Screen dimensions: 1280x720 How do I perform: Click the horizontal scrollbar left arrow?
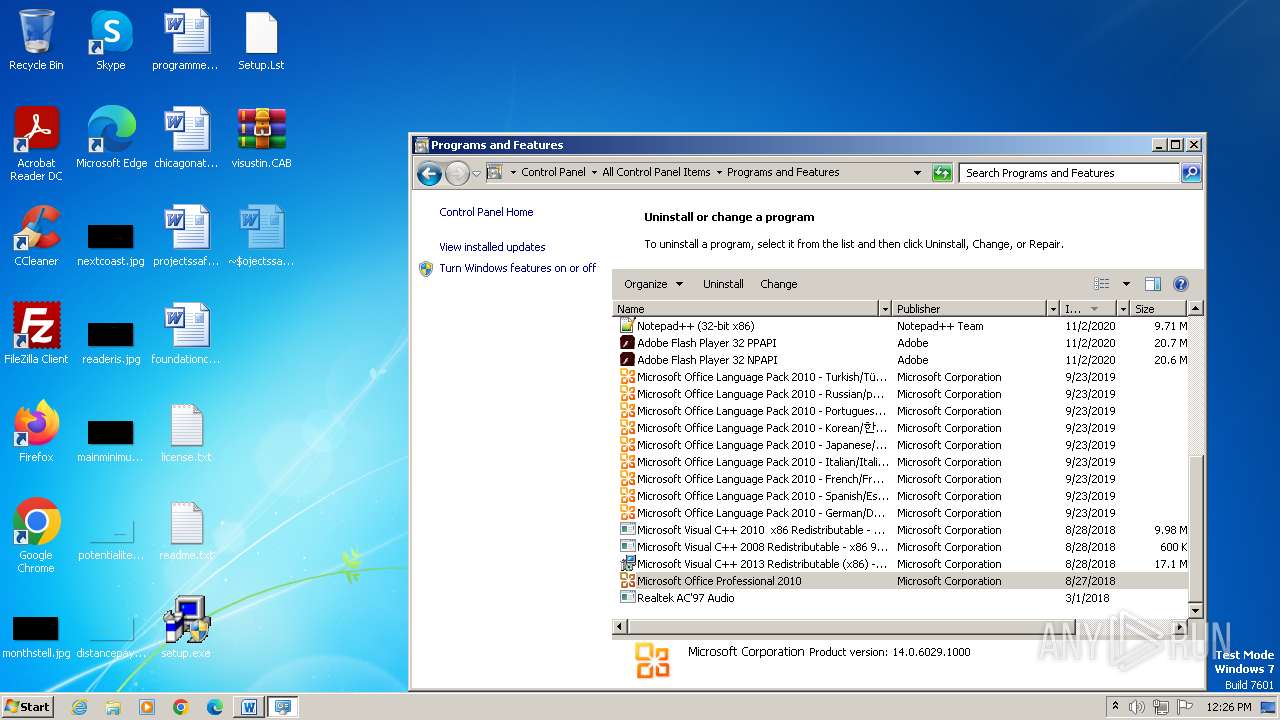pos(620,626)
